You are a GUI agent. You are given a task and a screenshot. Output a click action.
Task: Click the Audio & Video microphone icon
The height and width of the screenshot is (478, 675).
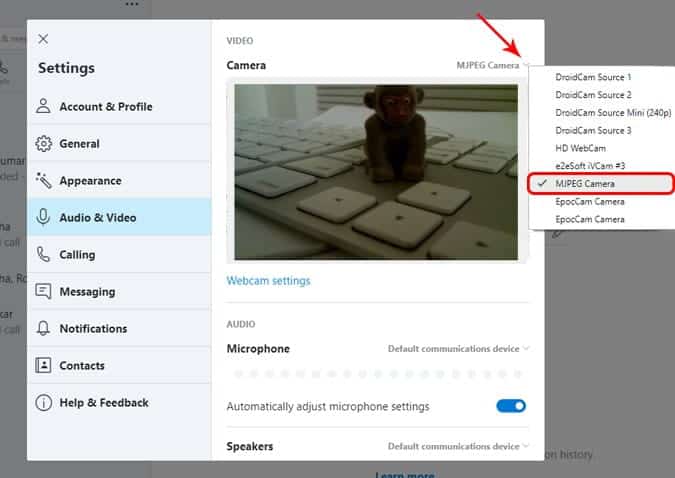click(x=43, y=217)
